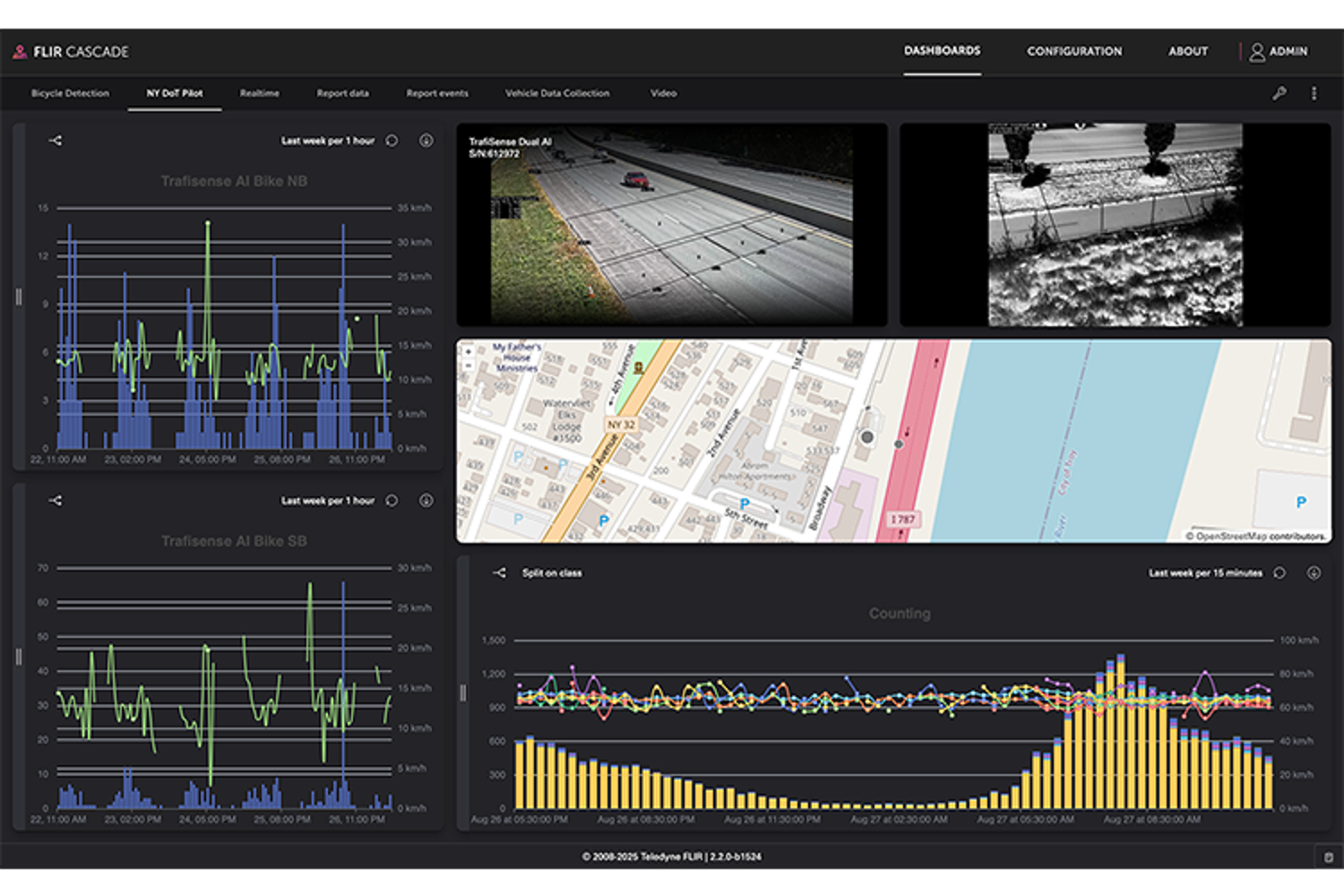Go to the CONFIGURATION page
1344x896 pixels.
[1074, 52]
